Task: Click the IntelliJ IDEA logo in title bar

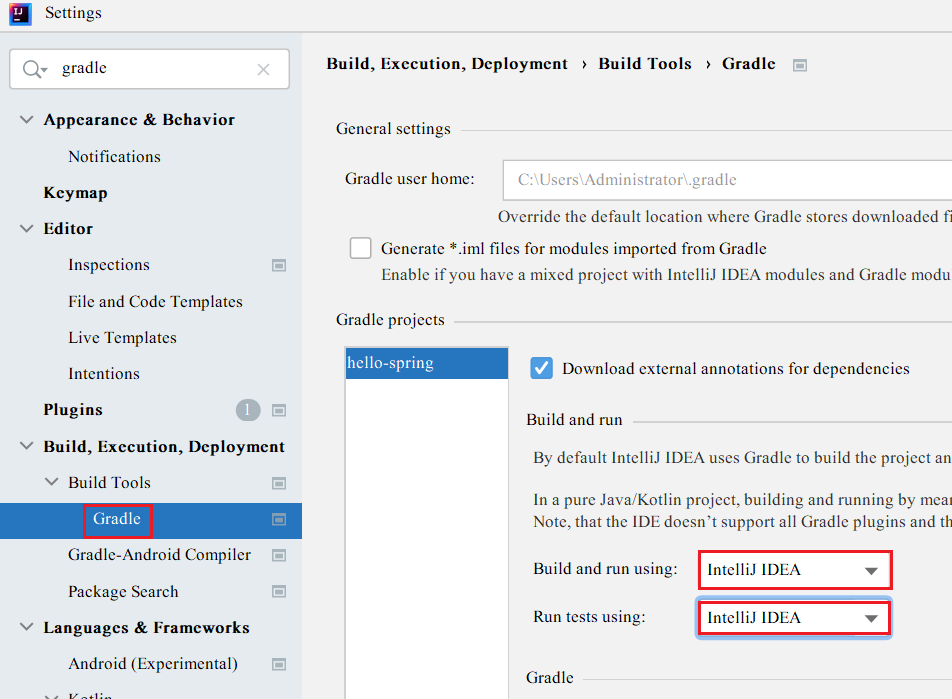Action: [x=20, y=13]
